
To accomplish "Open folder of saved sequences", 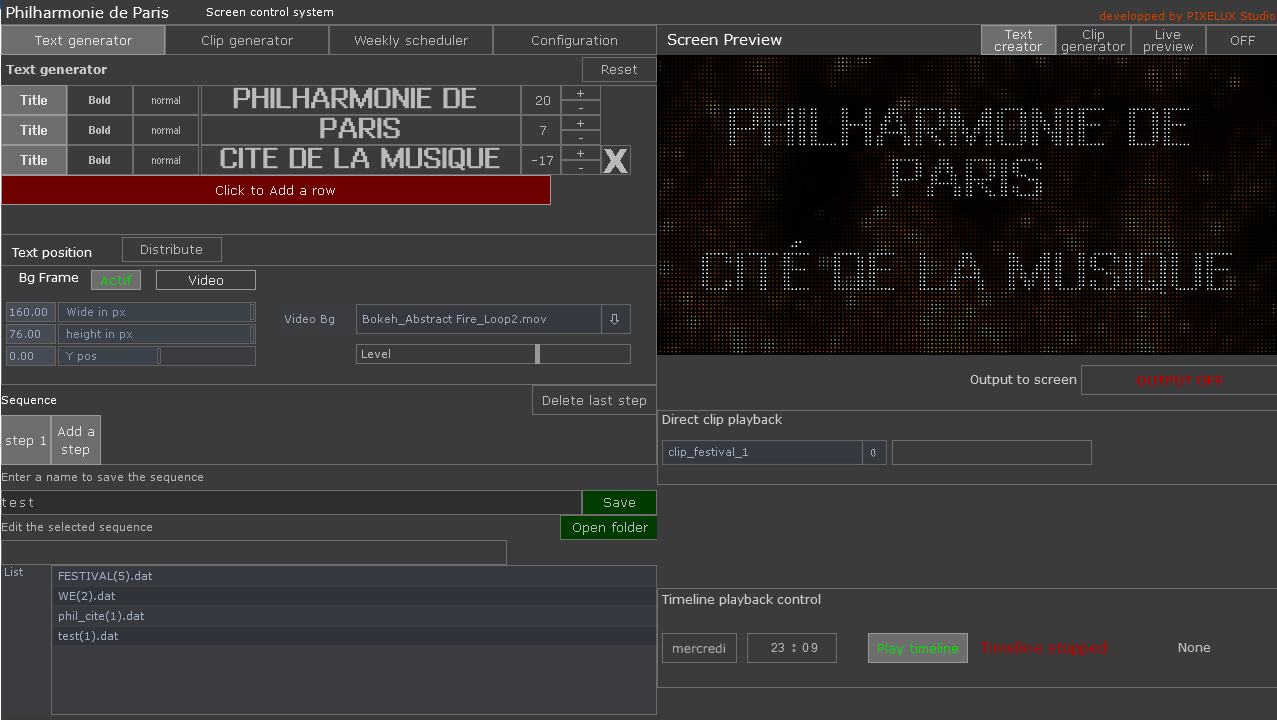I will coord(609,527).
